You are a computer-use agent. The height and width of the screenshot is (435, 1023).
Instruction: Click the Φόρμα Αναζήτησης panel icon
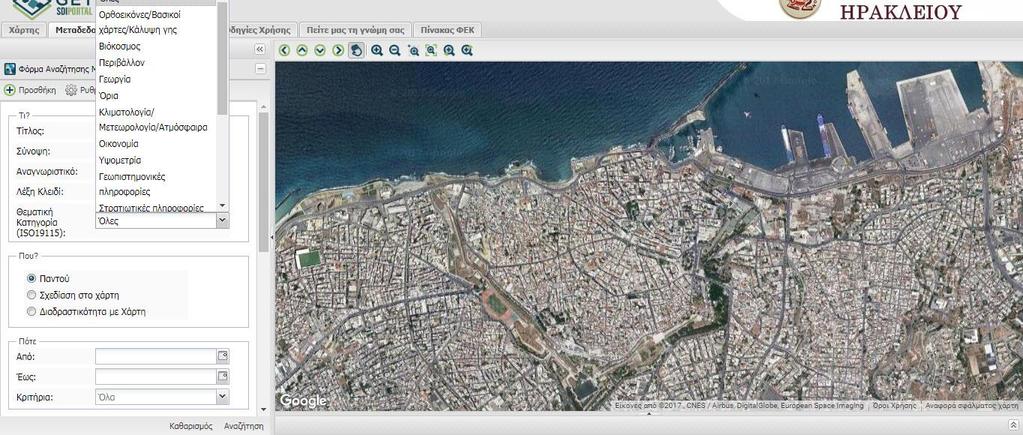pyautogui.click(x=10, y=68)
